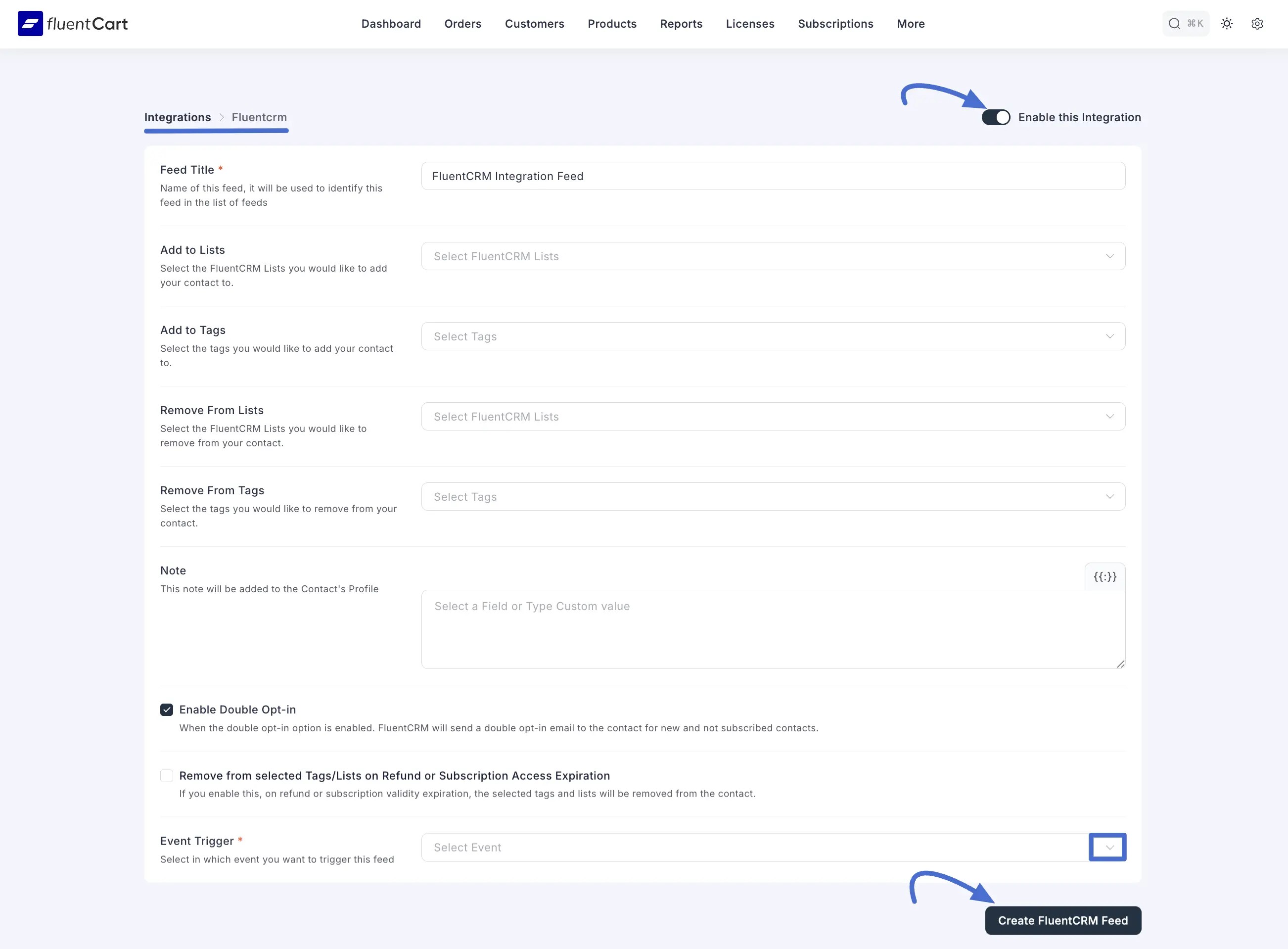Open the Products menu
Viewport: 1288px width, 949px height.
(x=612, y=24)
